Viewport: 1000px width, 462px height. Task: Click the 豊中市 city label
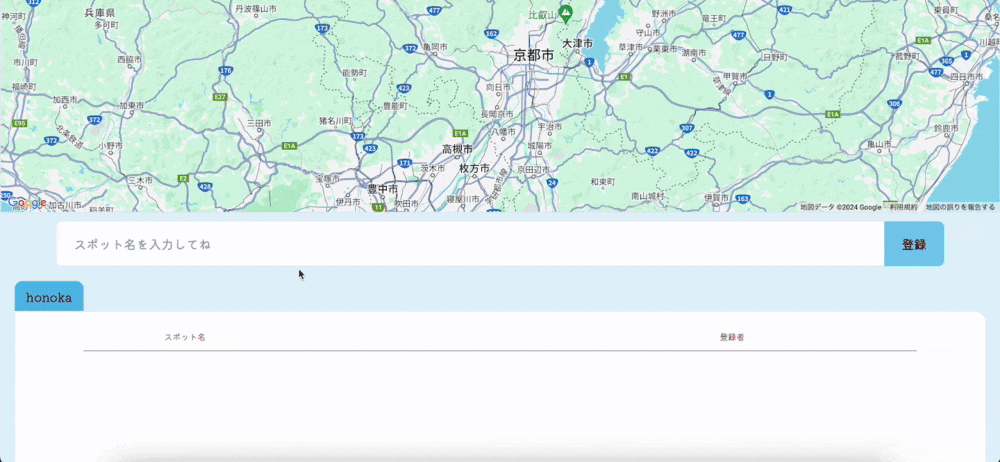tap(383, 189)
